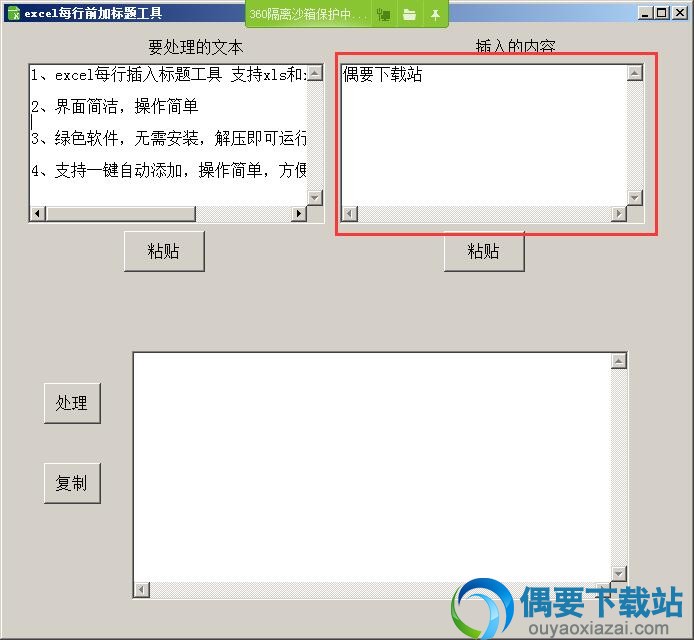Open the sandbox folder icon

tap(409, 15)
